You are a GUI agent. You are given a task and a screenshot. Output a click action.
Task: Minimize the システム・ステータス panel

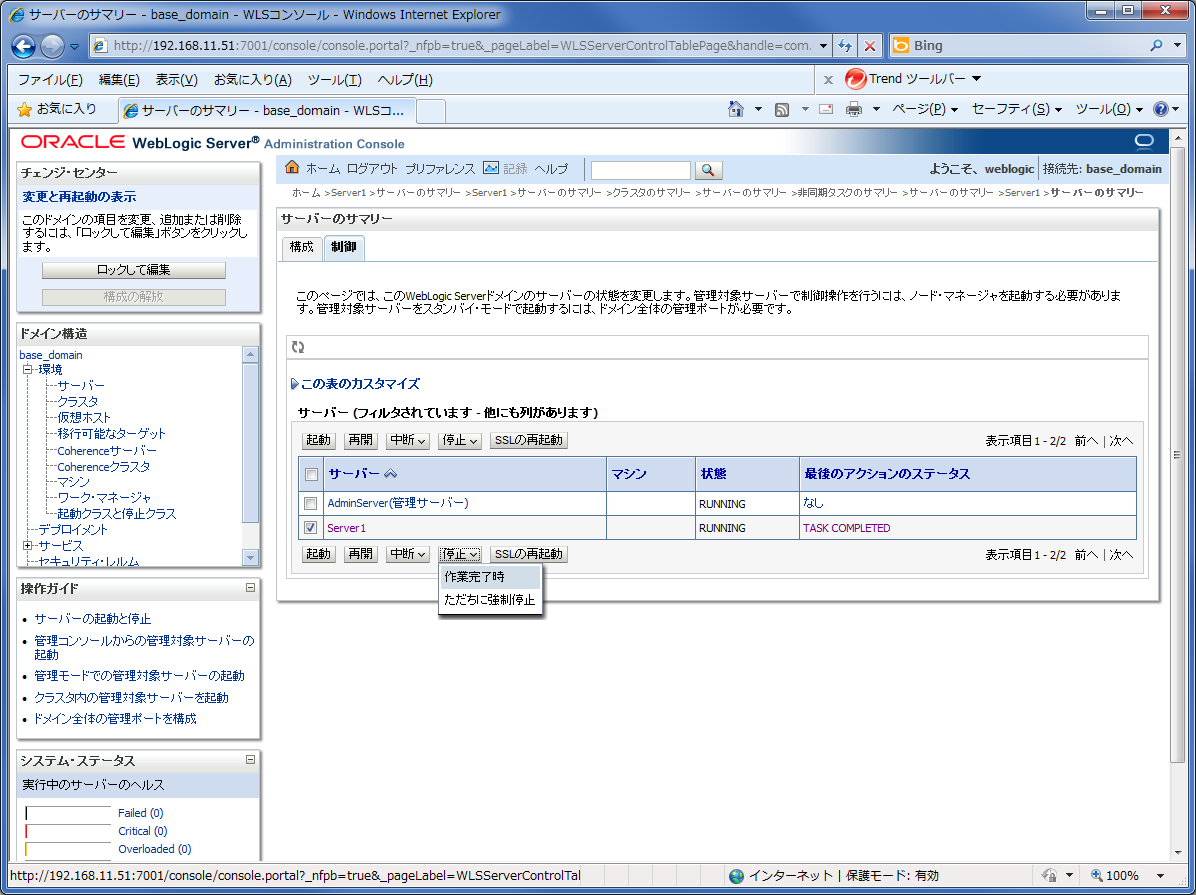point(250,759)
